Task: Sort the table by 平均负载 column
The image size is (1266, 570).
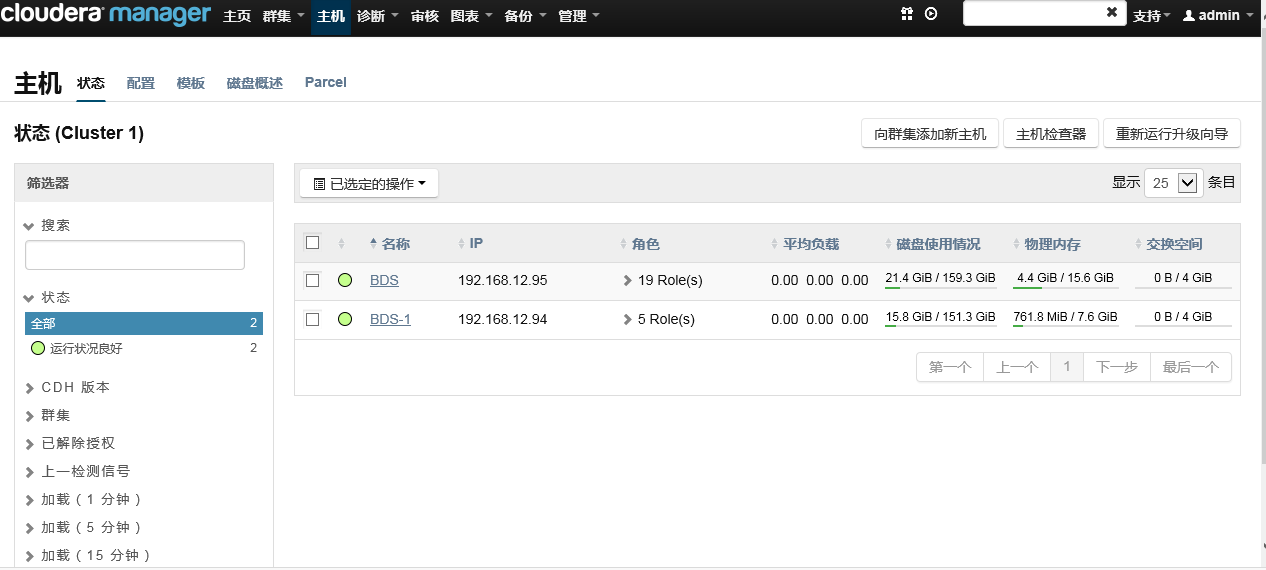Action: coord(805,244)
